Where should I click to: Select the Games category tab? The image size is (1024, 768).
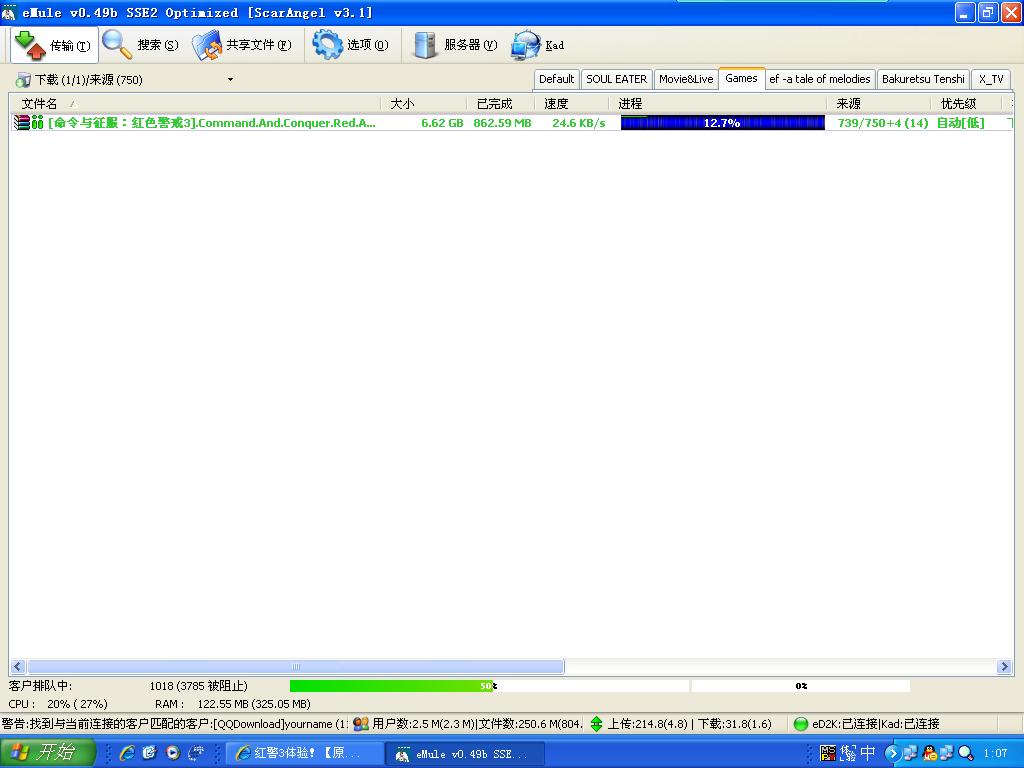tap(741, 78)
